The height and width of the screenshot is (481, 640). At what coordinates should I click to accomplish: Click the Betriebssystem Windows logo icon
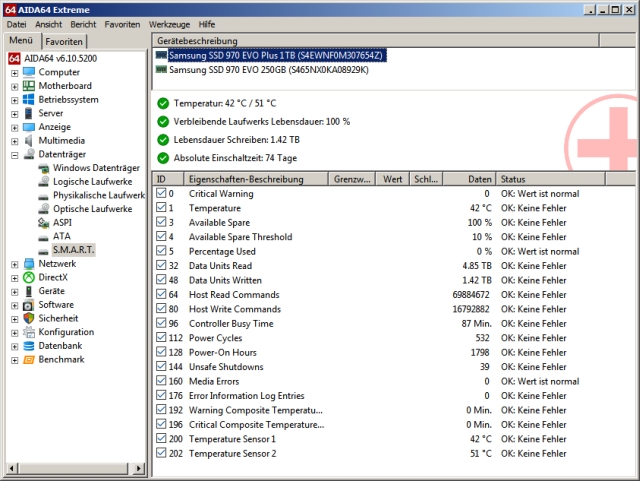(x=29, y=100)
